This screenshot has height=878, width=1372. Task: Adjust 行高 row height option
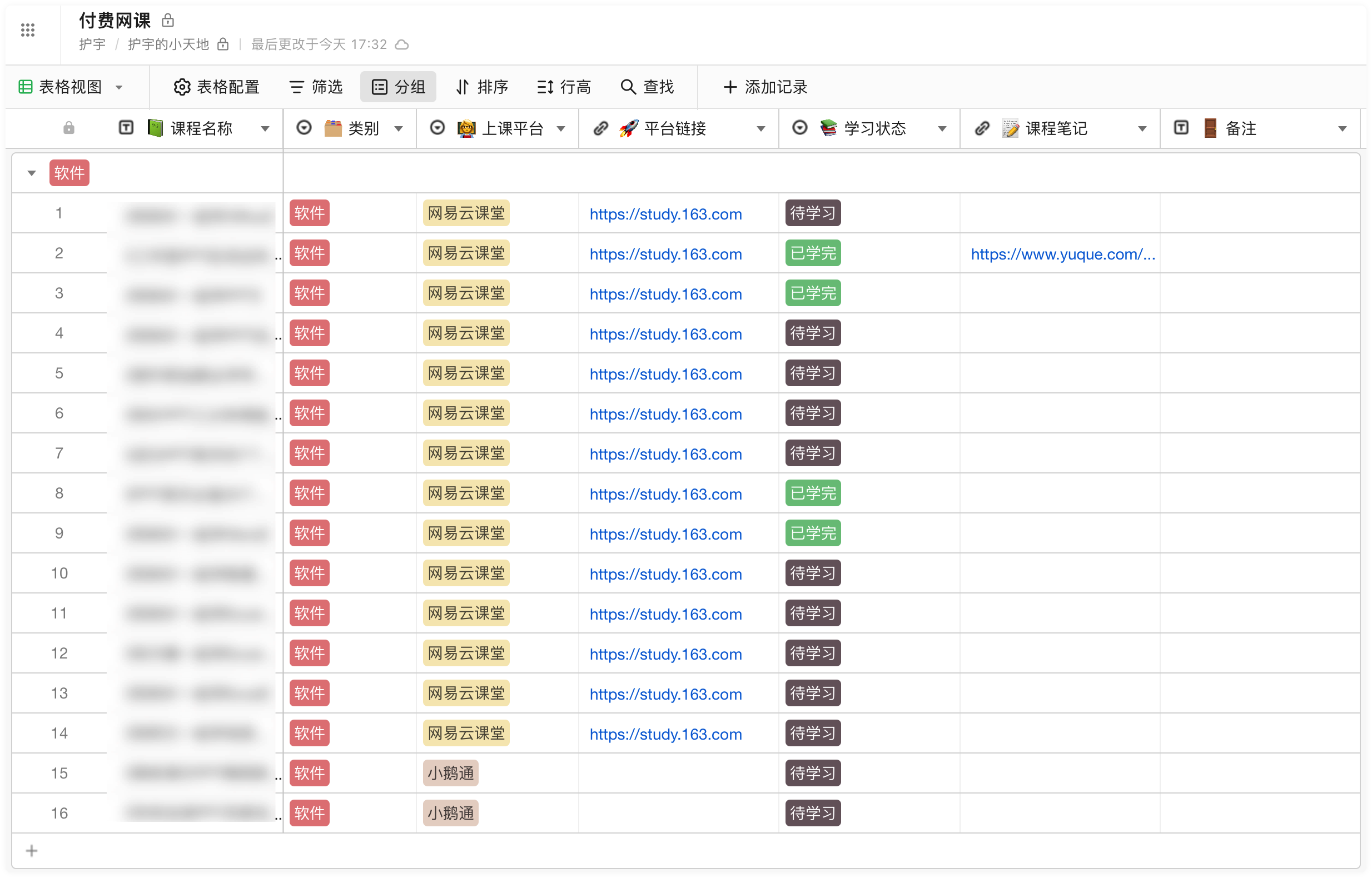pyautogui.click(x=564, y=87)
